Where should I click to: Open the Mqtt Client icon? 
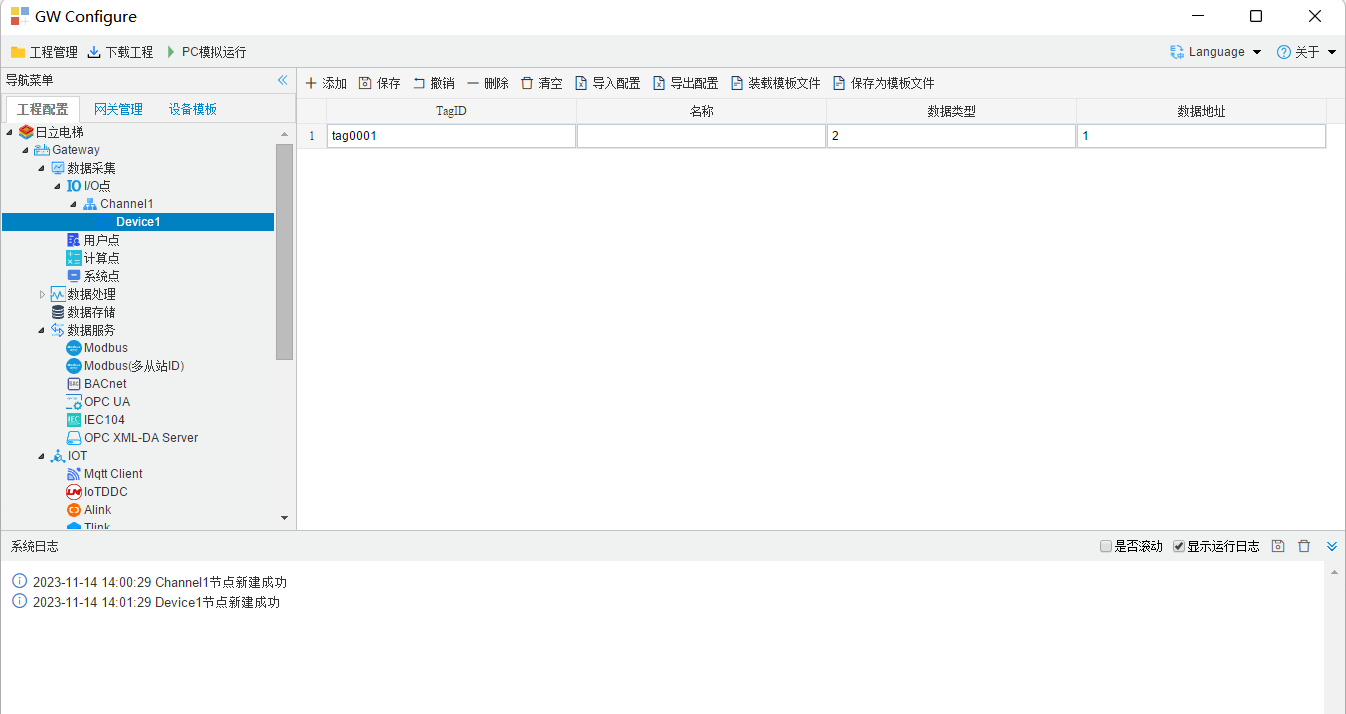74,474
